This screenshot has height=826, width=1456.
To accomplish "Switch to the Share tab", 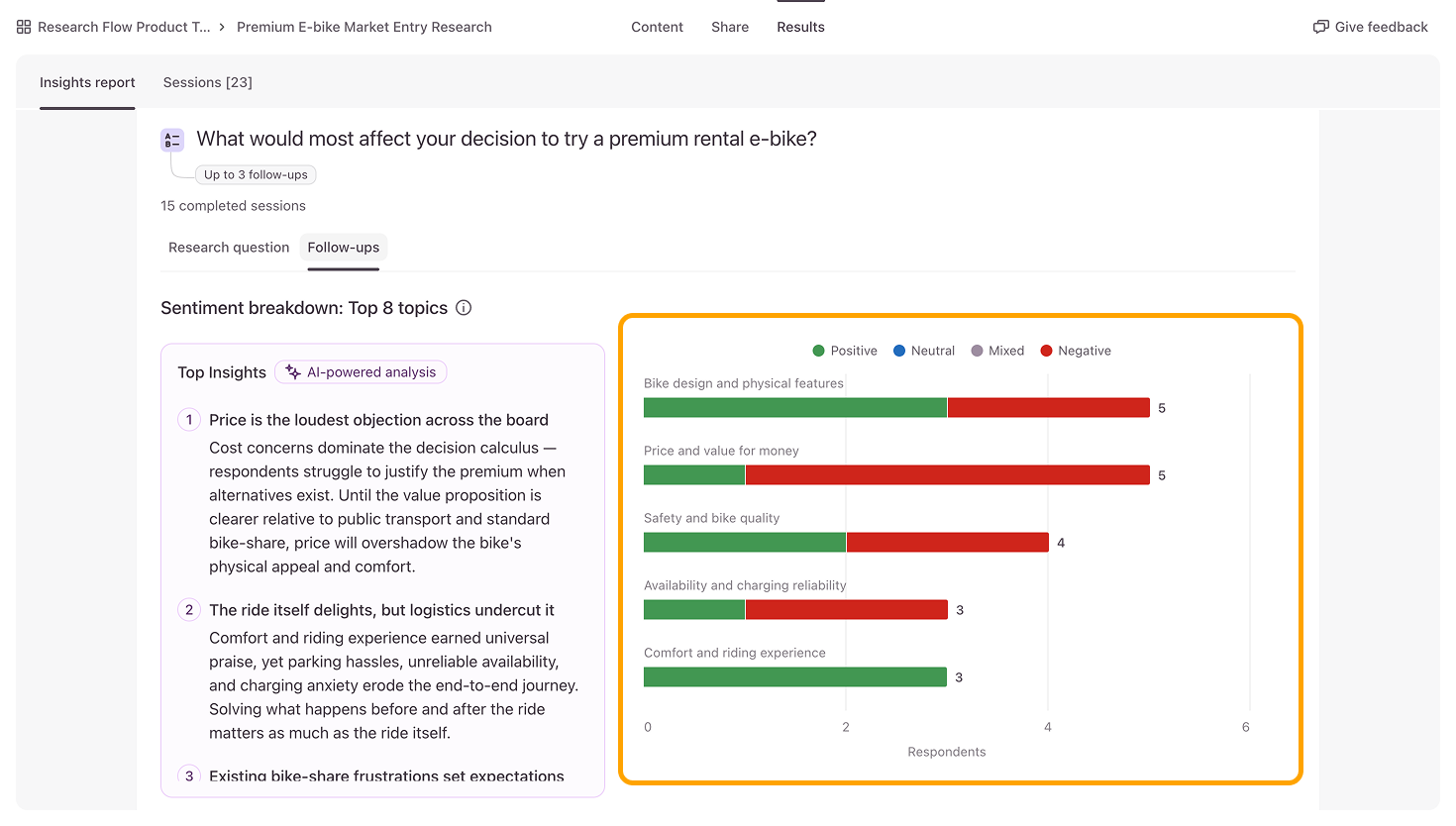I will [x=730, y=27].
